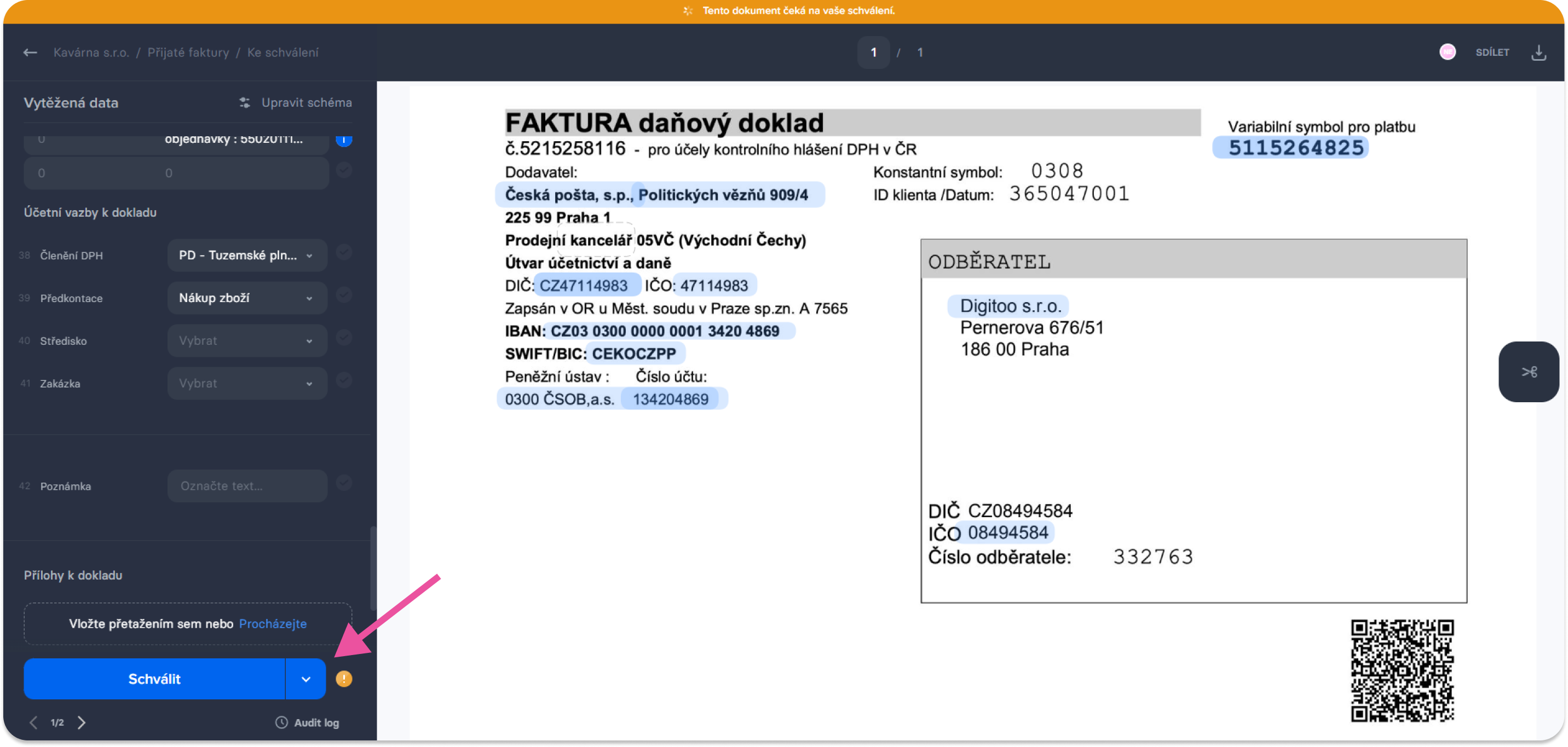Select highlighted variable symbol 5115264825
This screenshot has height=747, width=1568.
click(1290, 148)
